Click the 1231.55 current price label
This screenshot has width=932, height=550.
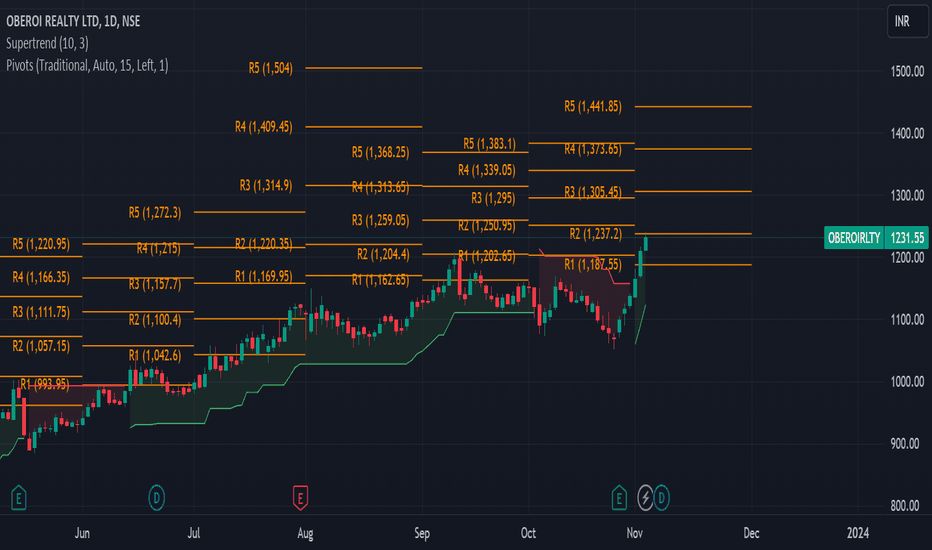906,238
